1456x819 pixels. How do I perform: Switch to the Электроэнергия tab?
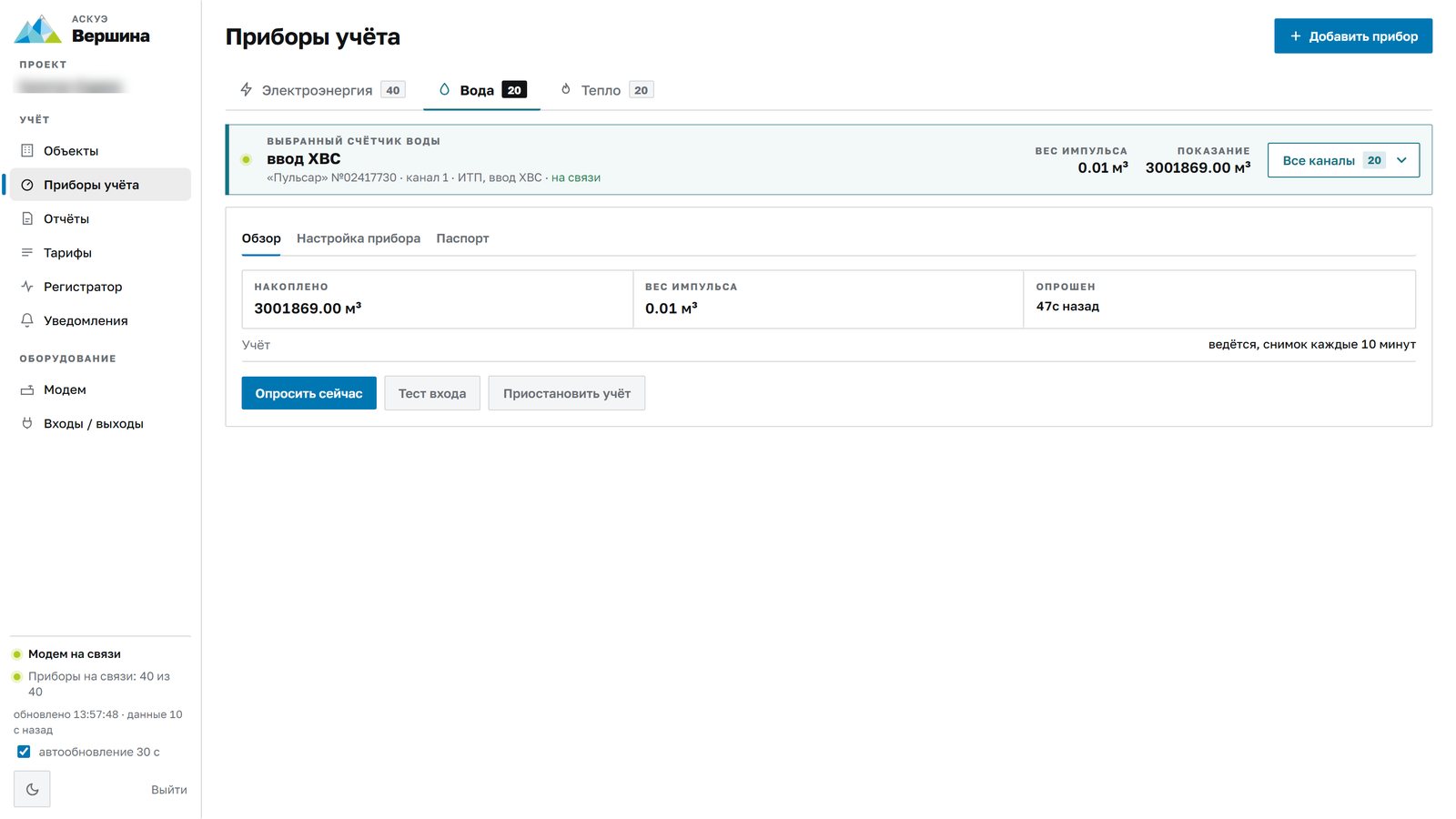click(x=322, y=90)
